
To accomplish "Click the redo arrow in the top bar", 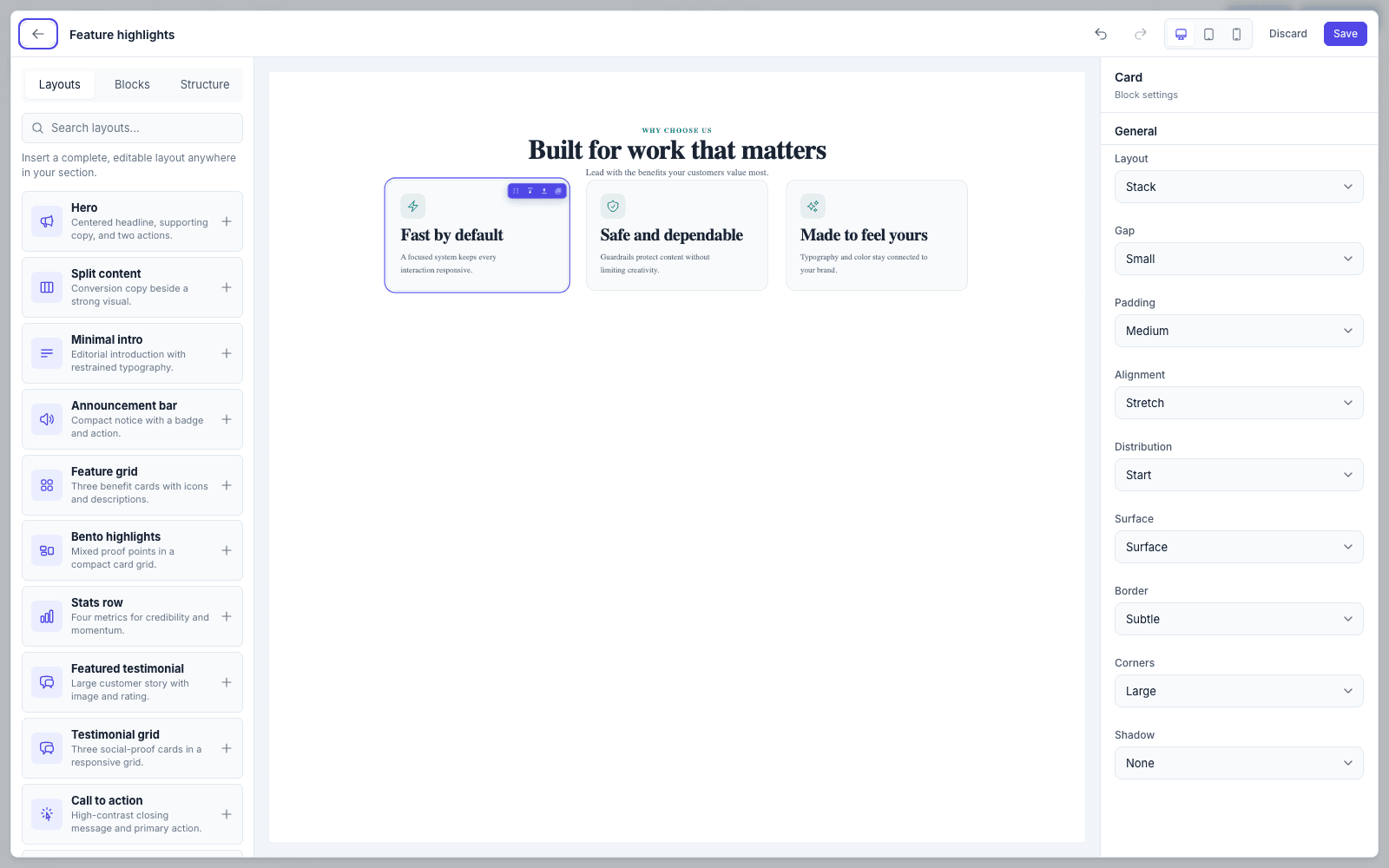I will [x=1141, y=34].
